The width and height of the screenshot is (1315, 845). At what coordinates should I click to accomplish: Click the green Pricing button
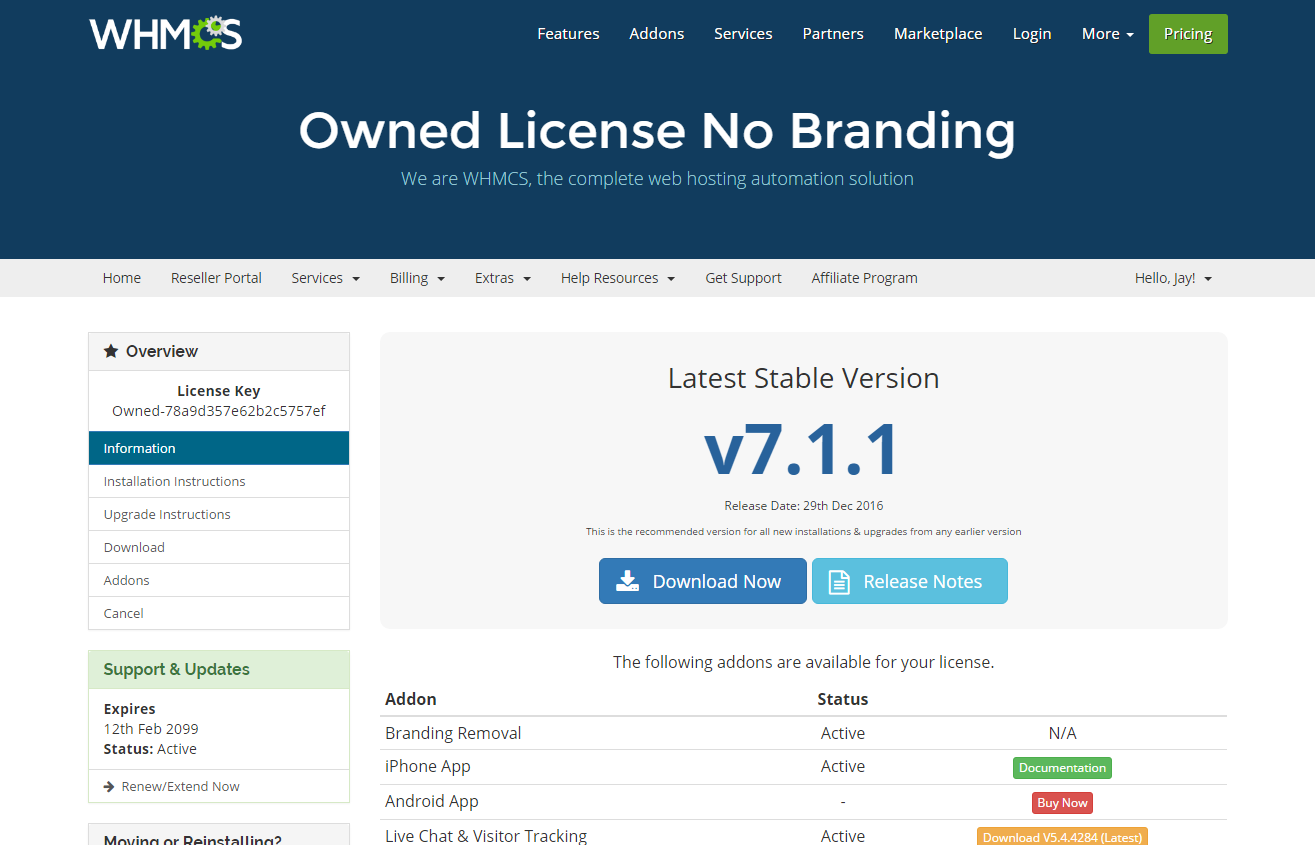[x=1188, y=34]
